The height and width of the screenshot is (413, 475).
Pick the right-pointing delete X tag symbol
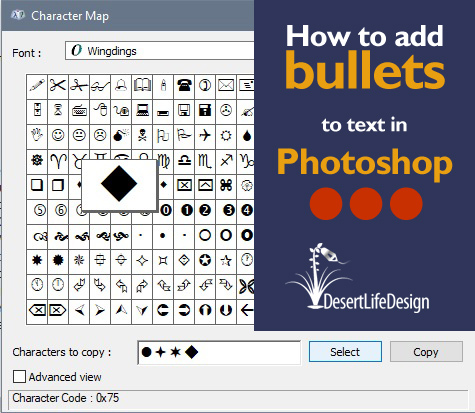58,311
